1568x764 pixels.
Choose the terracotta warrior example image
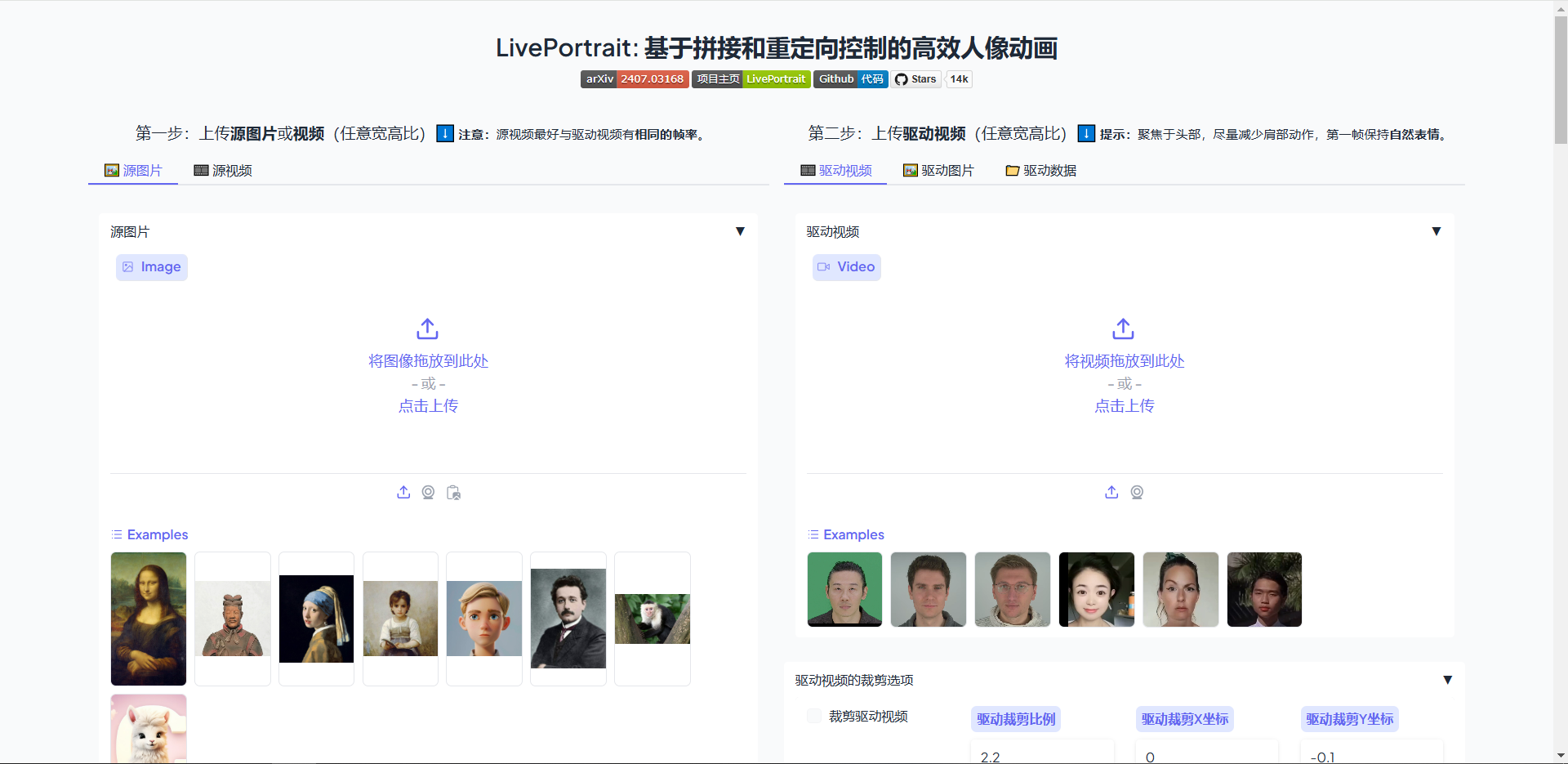pos(233,619)
